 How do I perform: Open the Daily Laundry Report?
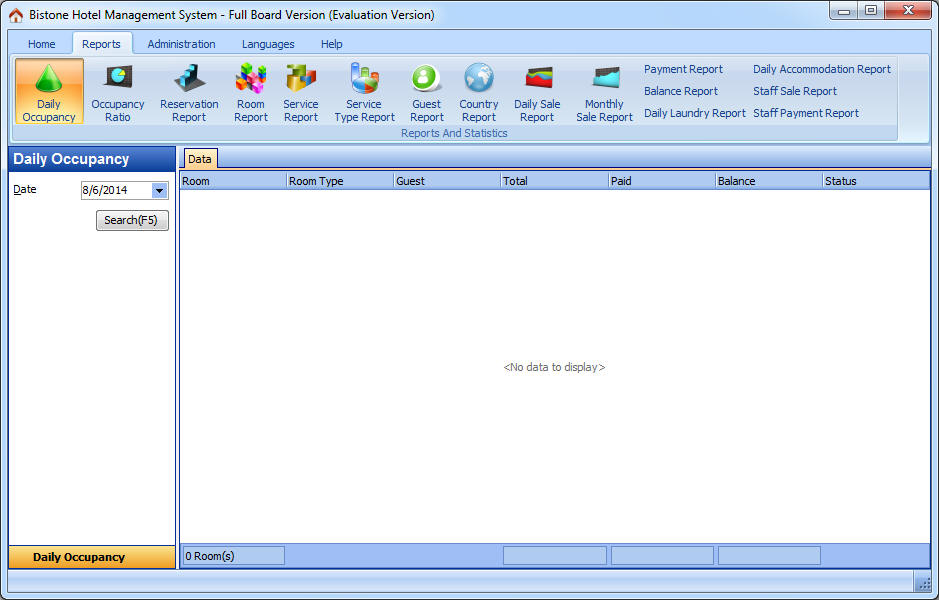694,113
